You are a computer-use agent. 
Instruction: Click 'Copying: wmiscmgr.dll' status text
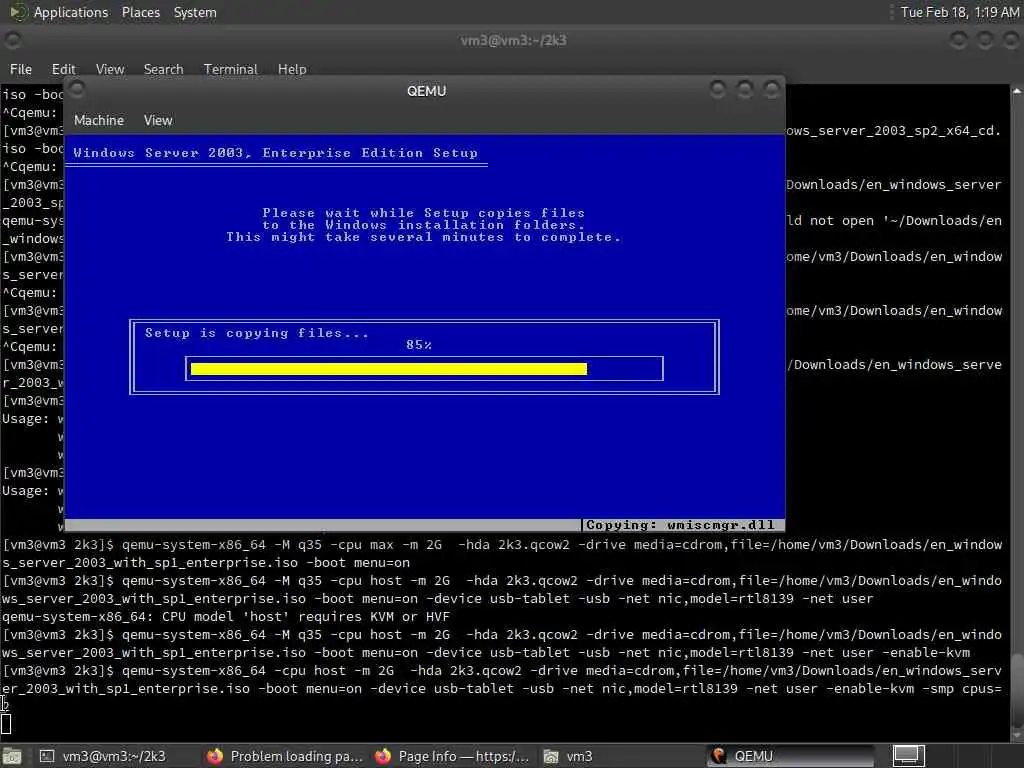click(x=680, y=525)
